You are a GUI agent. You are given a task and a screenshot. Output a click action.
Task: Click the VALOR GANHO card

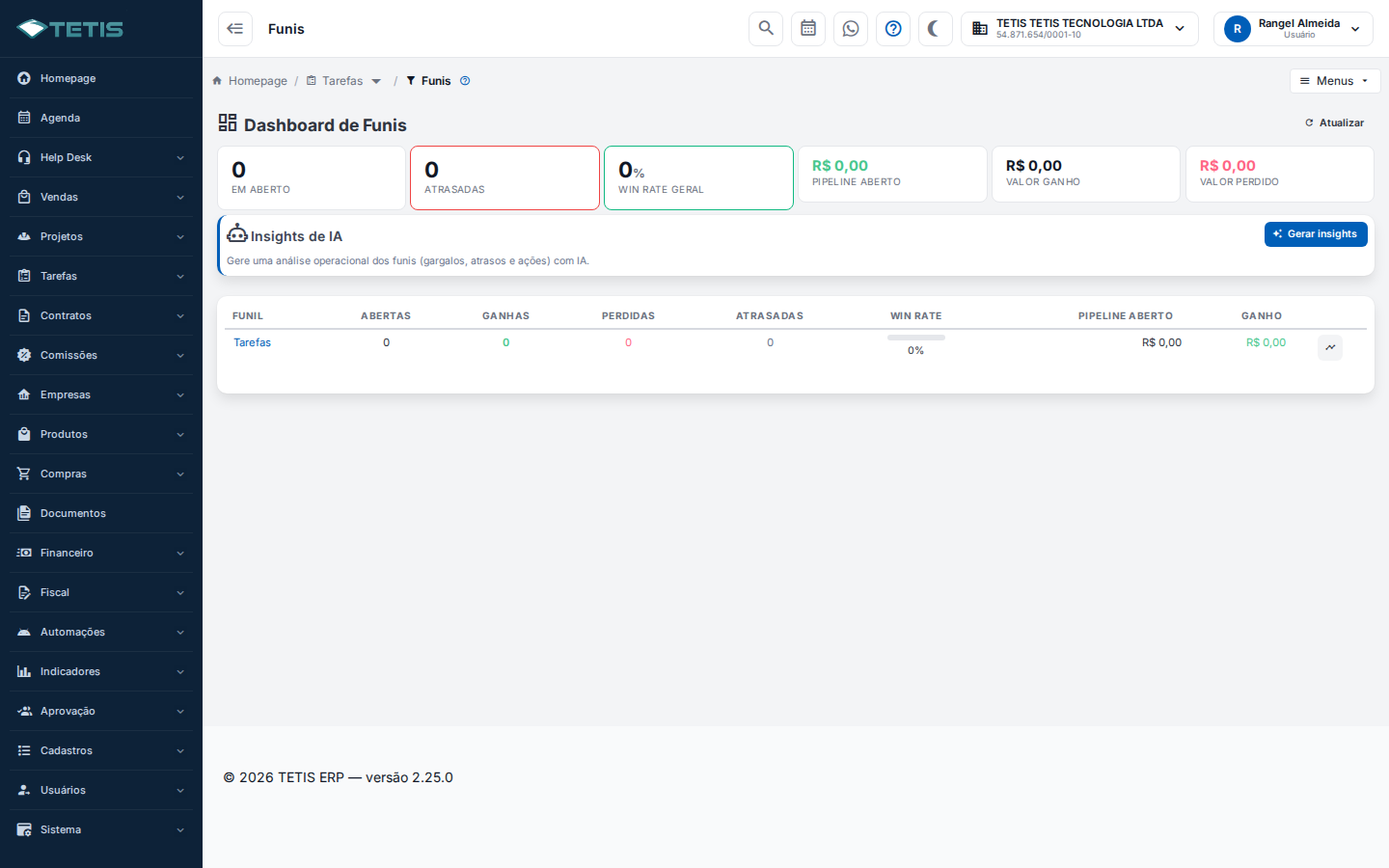pos(1086,174)
